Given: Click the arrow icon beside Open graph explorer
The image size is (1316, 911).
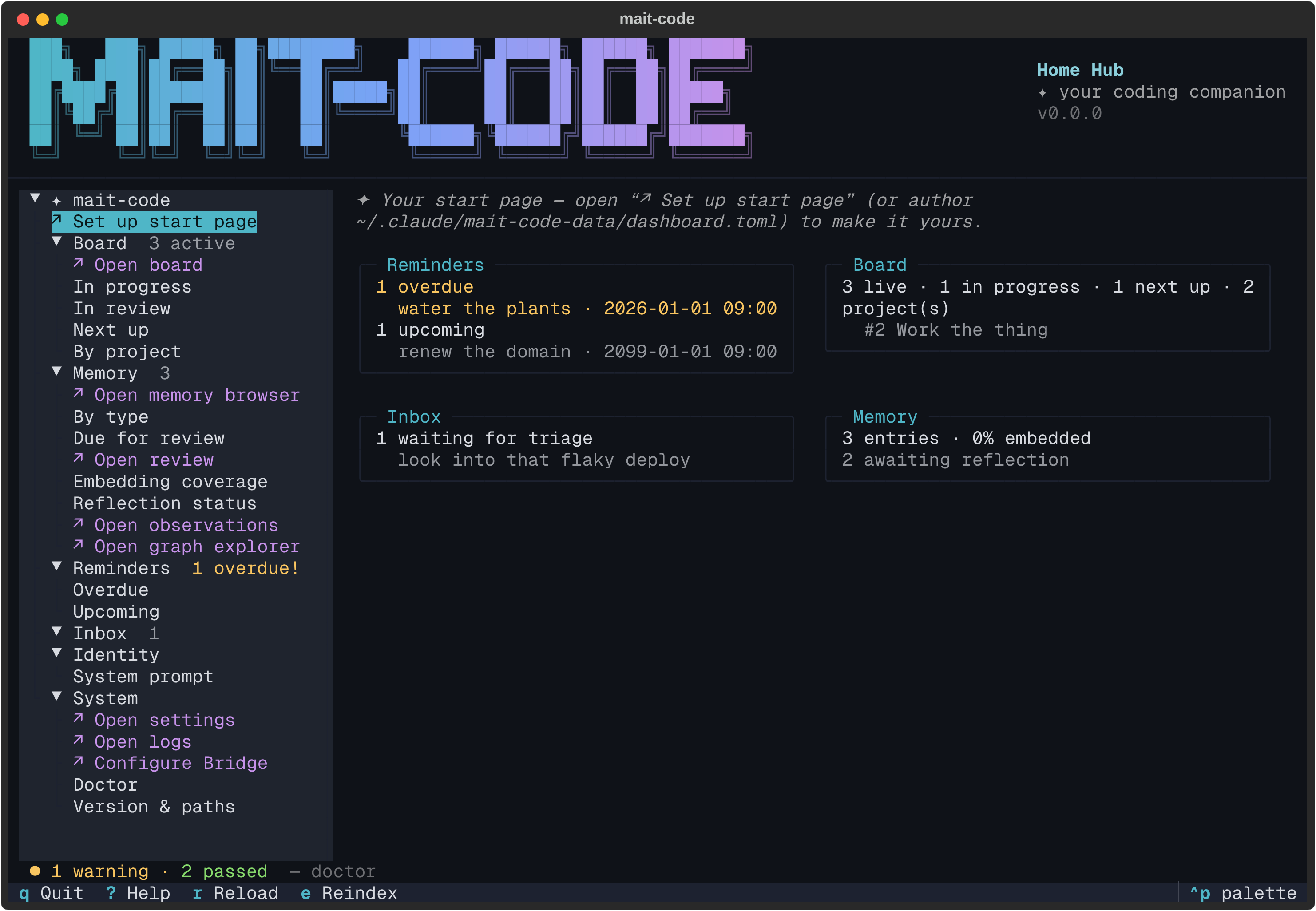Looking at the screenshot, I should 78,545.
